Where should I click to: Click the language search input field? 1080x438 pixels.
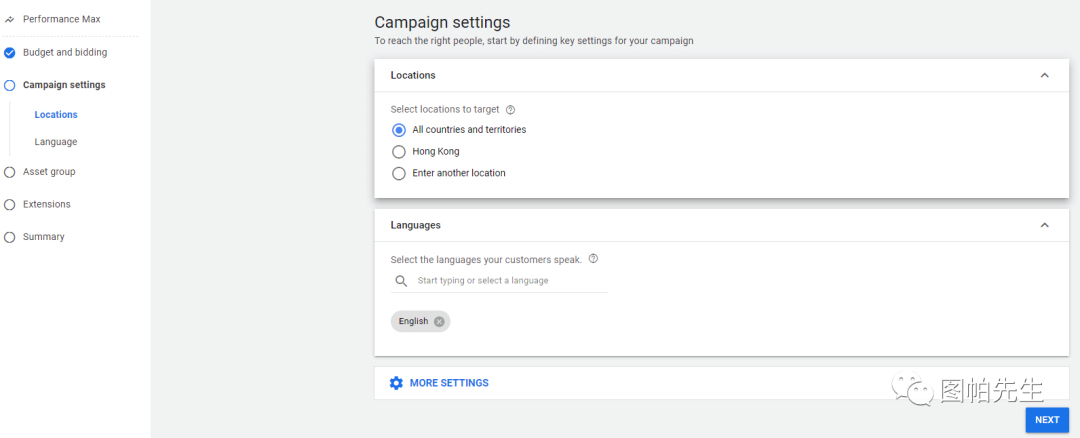coord(510,281)
